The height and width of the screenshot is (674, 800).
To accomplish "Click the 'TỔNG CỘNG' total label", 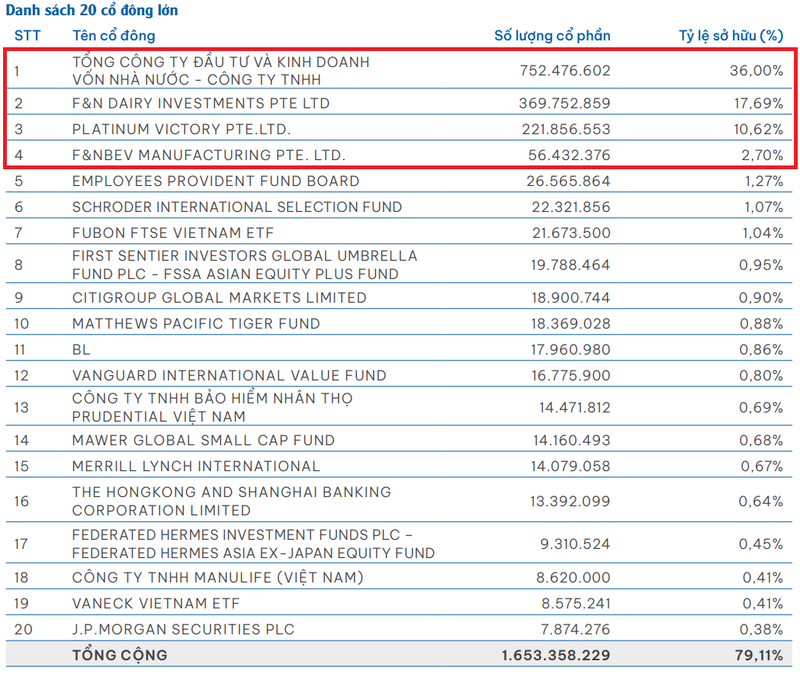I will (x=120, y=655).
